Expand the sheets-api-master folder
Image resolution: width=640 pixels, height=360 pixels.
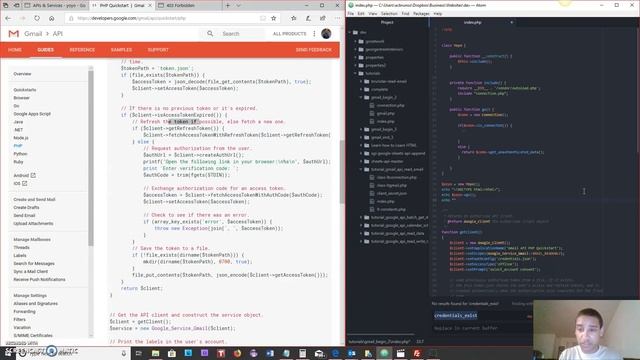[361, 162]
